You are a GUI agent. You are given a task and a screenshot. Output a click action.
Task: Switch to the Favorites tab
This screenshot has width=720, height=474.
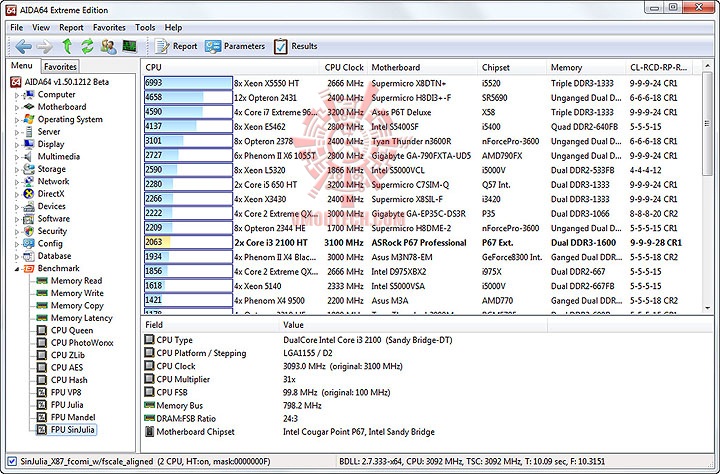pos(60,67)
